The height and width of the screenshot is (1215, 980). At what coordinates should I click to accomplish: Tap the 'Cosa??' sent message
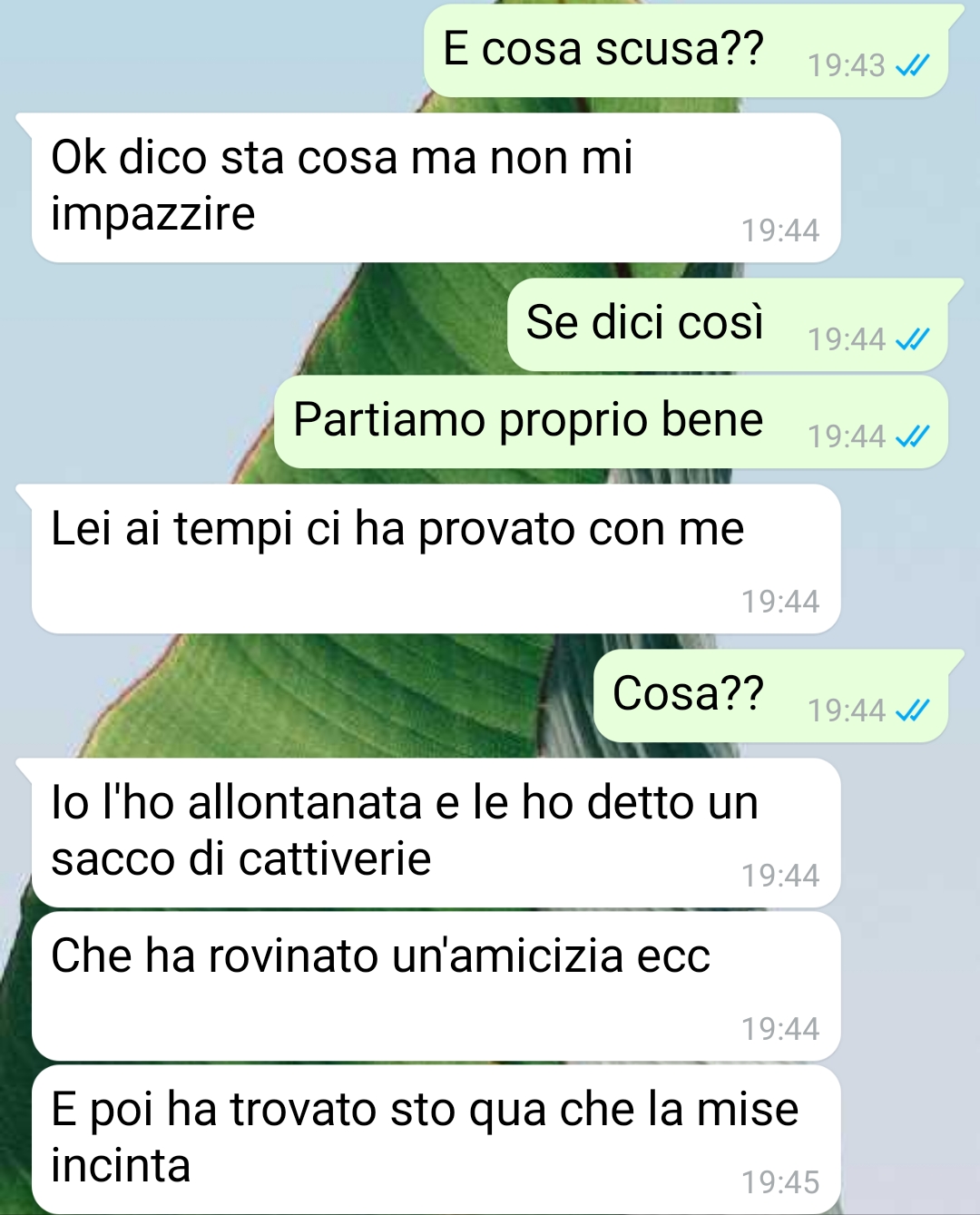[771, 696]
